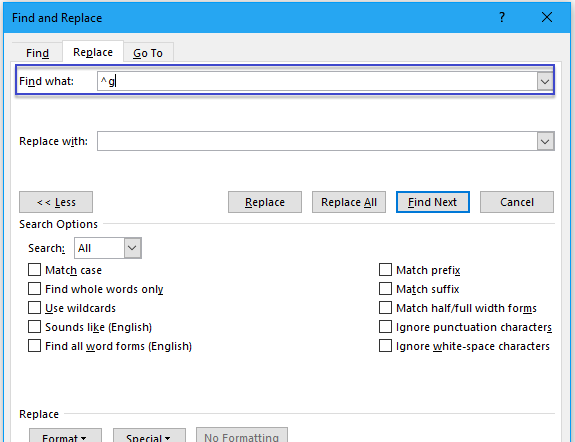Image resolution: width=575 pixels, height=442 pixels.
Task: Toggle the Match prefix checkbox
Action: coord(385,270)
